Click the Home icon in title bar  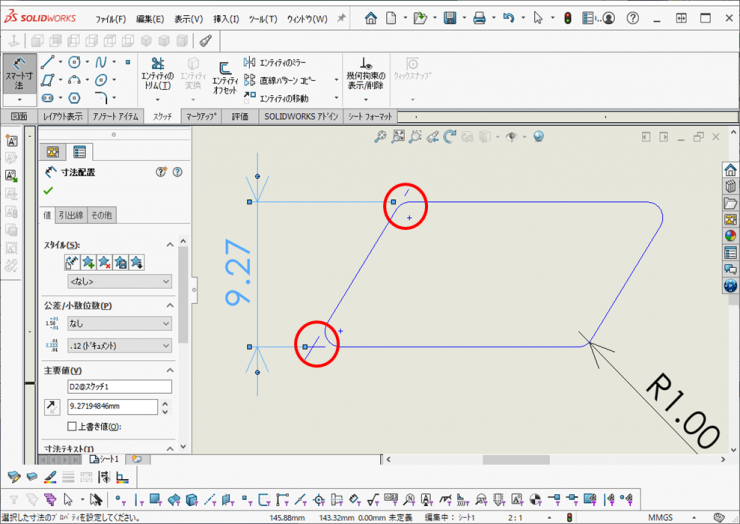[x=371, y=18]
